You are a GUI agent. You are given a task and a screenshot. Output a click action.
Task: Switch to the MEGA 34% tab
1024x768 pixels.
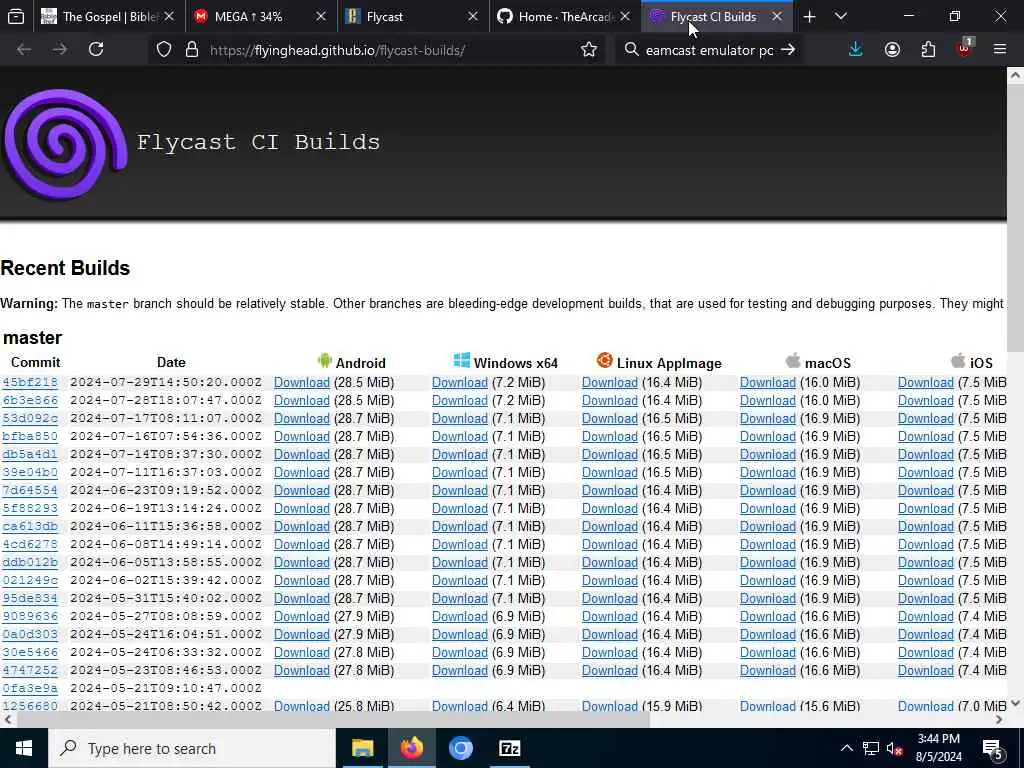(261, 17)
